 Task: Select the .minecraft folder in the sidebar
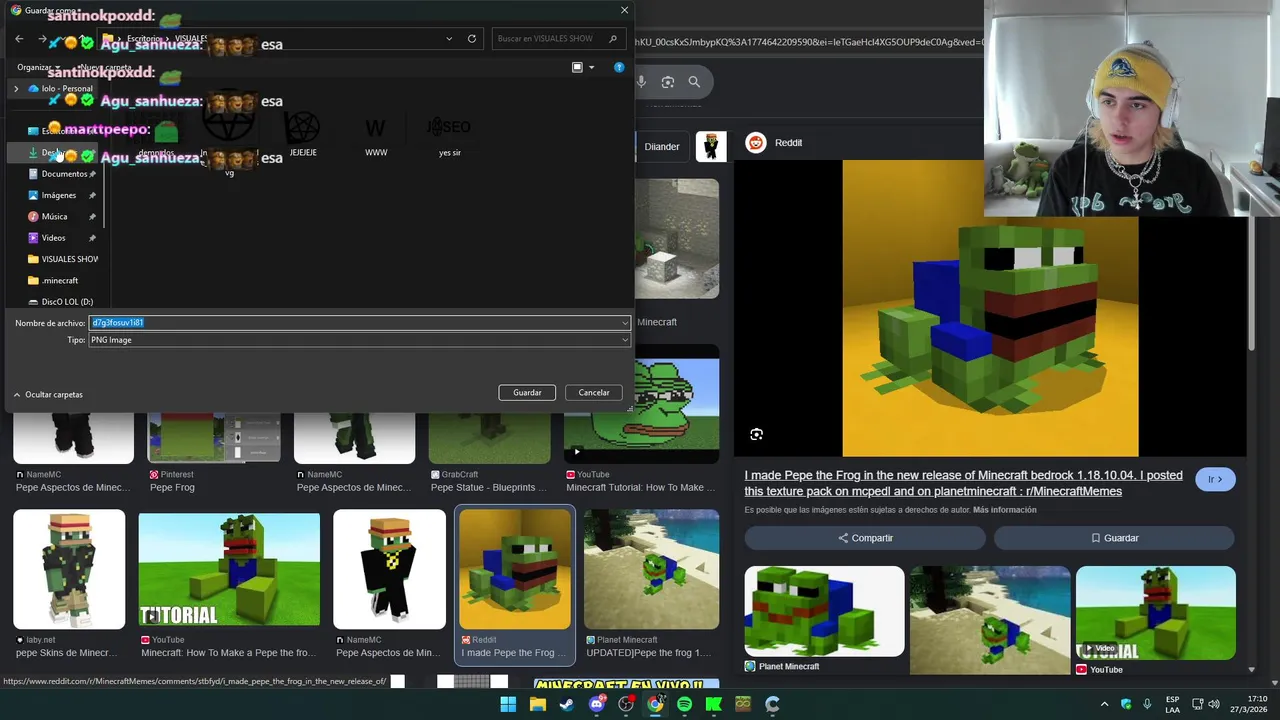(53, 280)
